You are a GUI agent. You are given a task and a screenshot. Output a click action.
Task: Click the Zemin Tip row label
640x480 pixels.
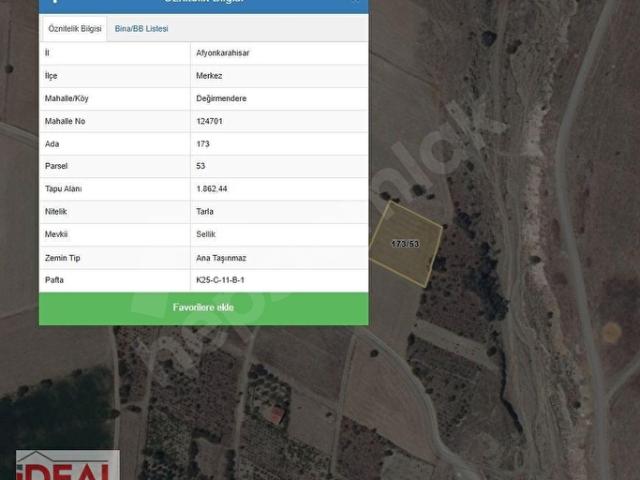62,258
